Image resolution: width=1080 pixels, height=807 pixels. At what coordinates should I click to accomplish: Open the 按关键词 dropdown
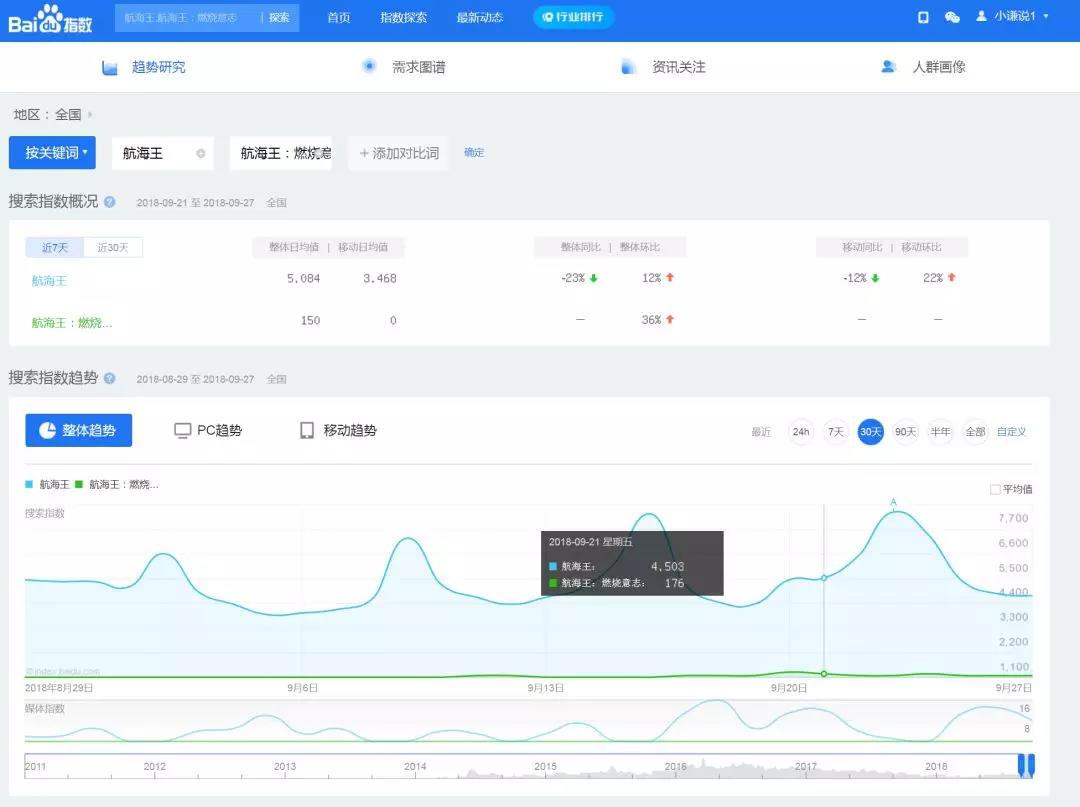pyautogui.click(x=52, y=153)
